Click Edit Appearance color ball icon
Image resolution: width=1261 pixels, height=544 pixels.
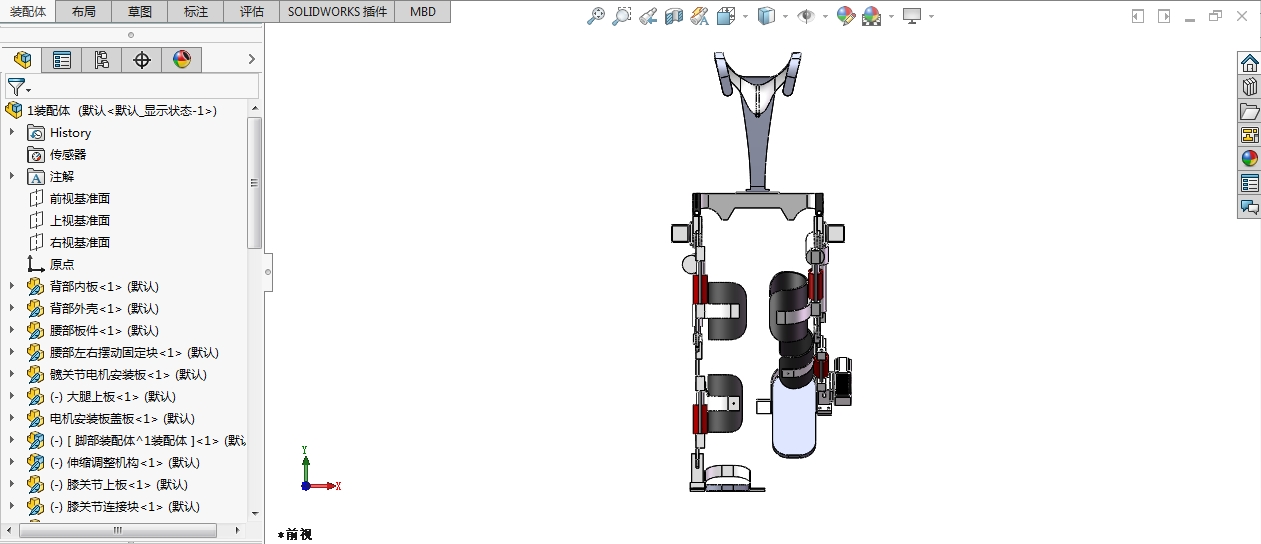coord(846,16)
